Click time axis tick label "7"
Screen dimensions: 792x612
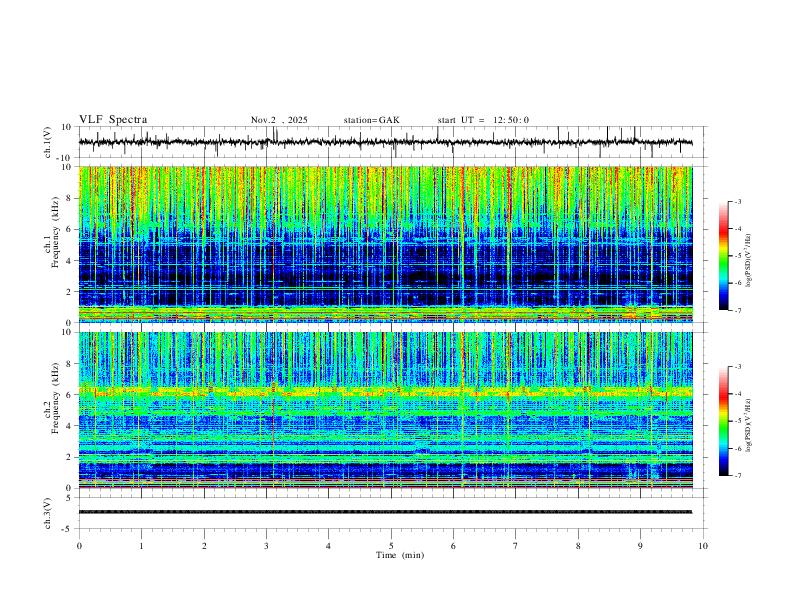point(516,546)
